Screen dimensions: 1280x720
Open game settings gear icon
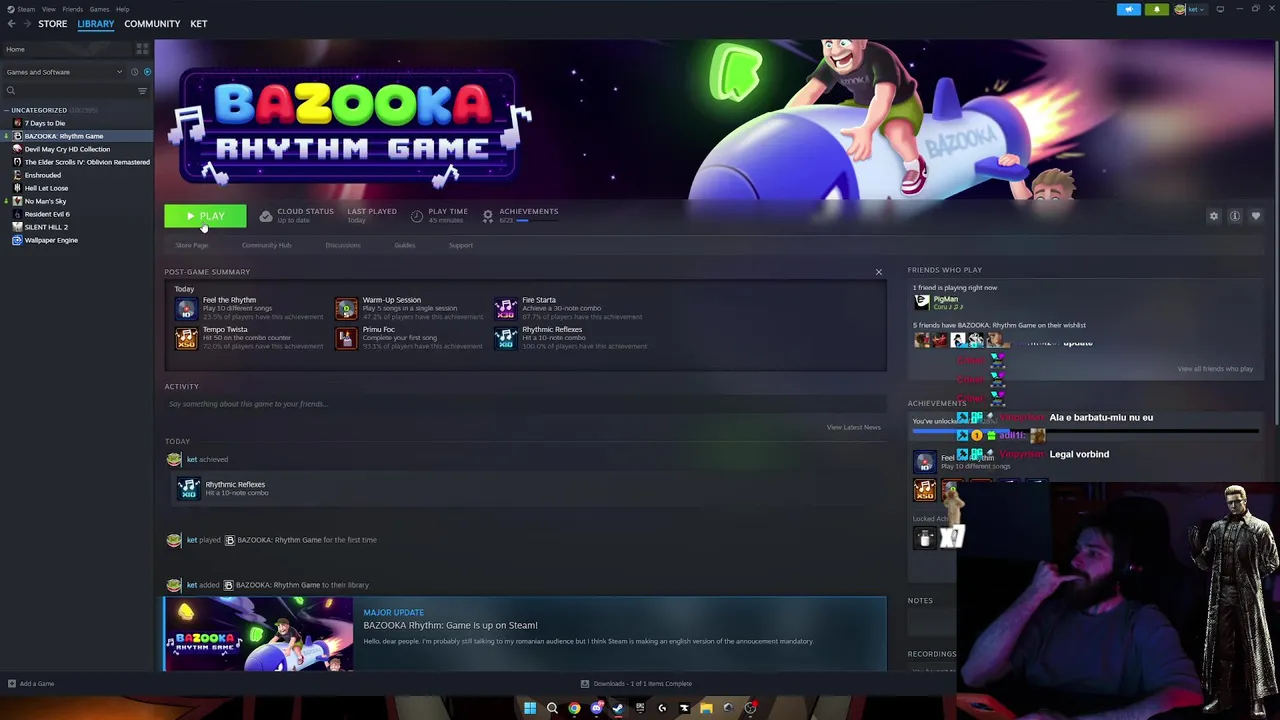(x=1214, y=216)
